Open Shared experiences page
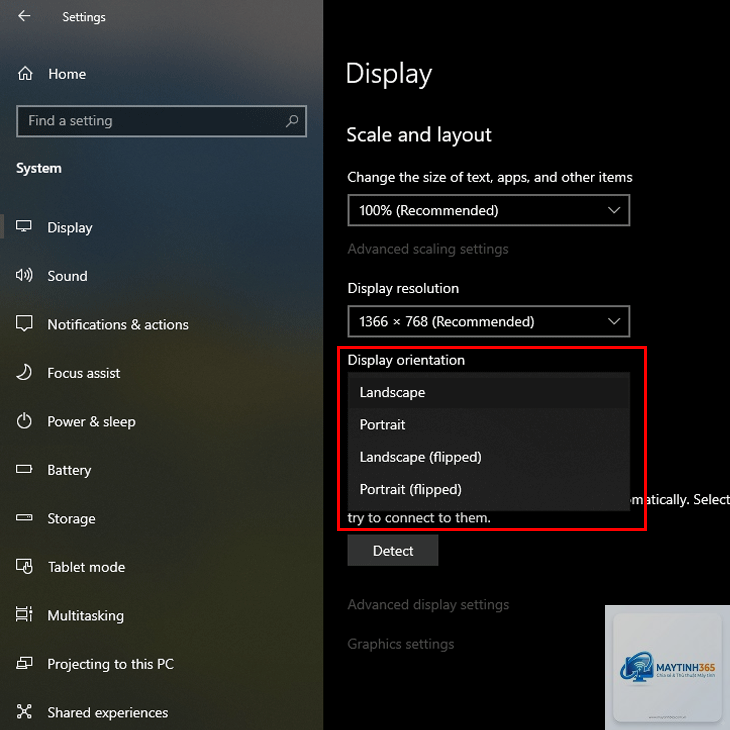 [108, 712]
